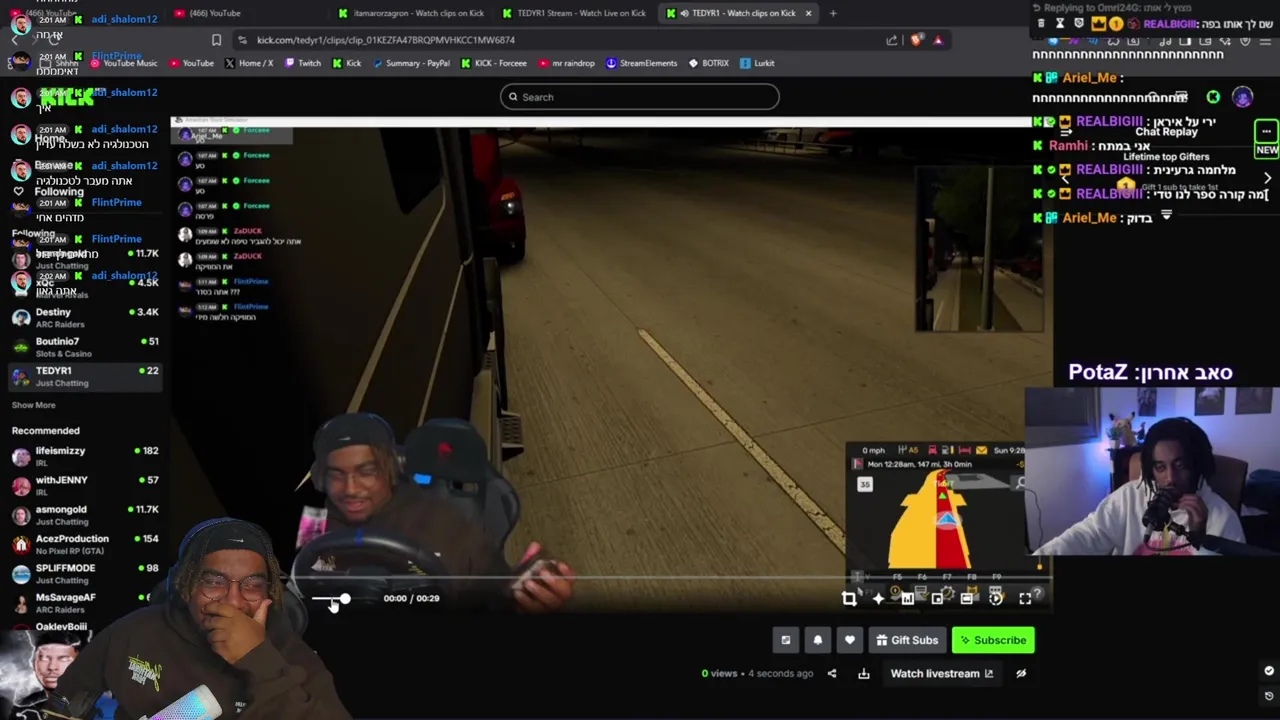Click the Gift Subs button
1280x720 pixels.
coord(907,640)
